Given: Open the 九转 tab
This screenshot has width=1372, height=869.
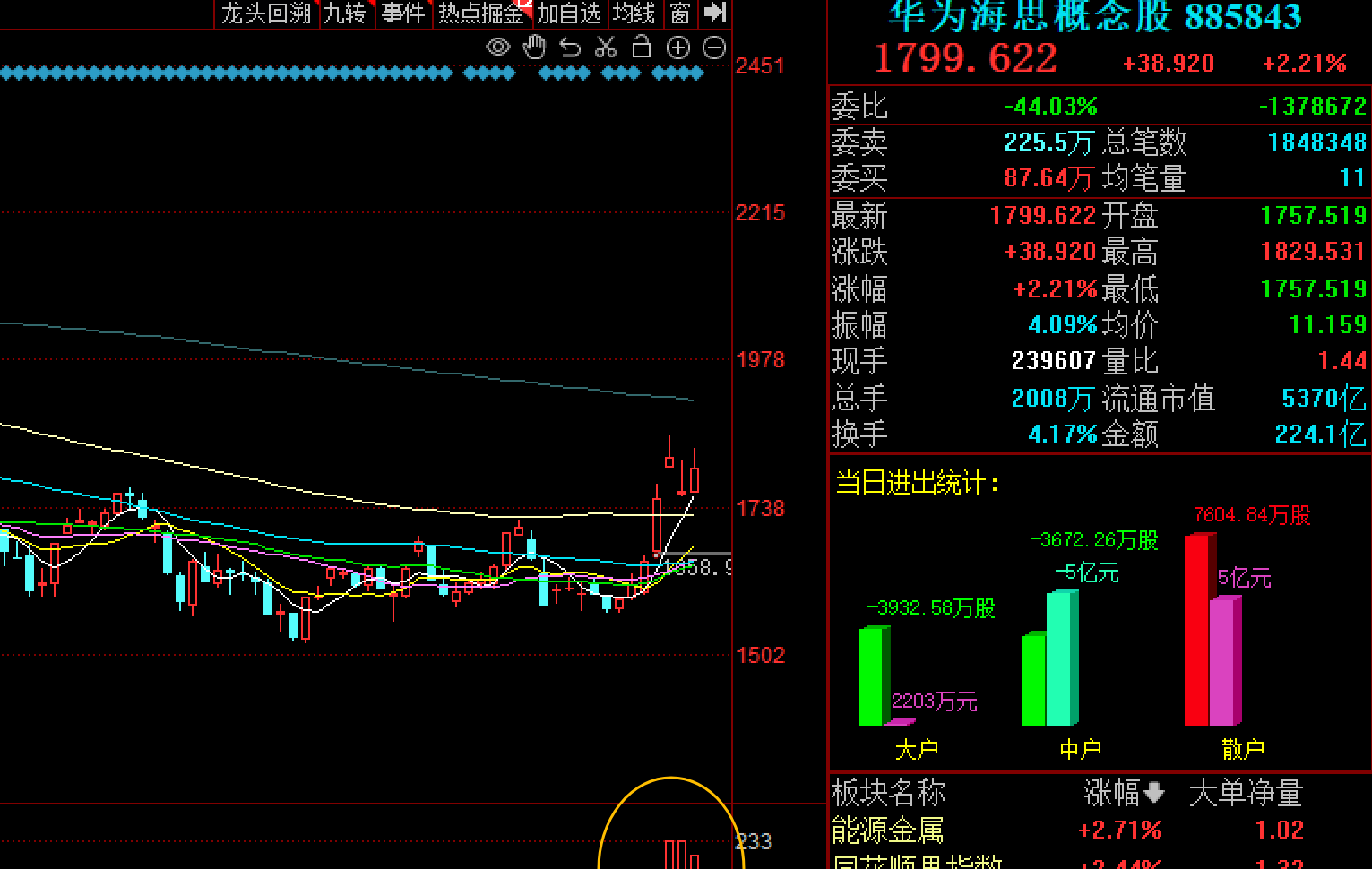Looking at the screenshot, I should tap(345, 13).
